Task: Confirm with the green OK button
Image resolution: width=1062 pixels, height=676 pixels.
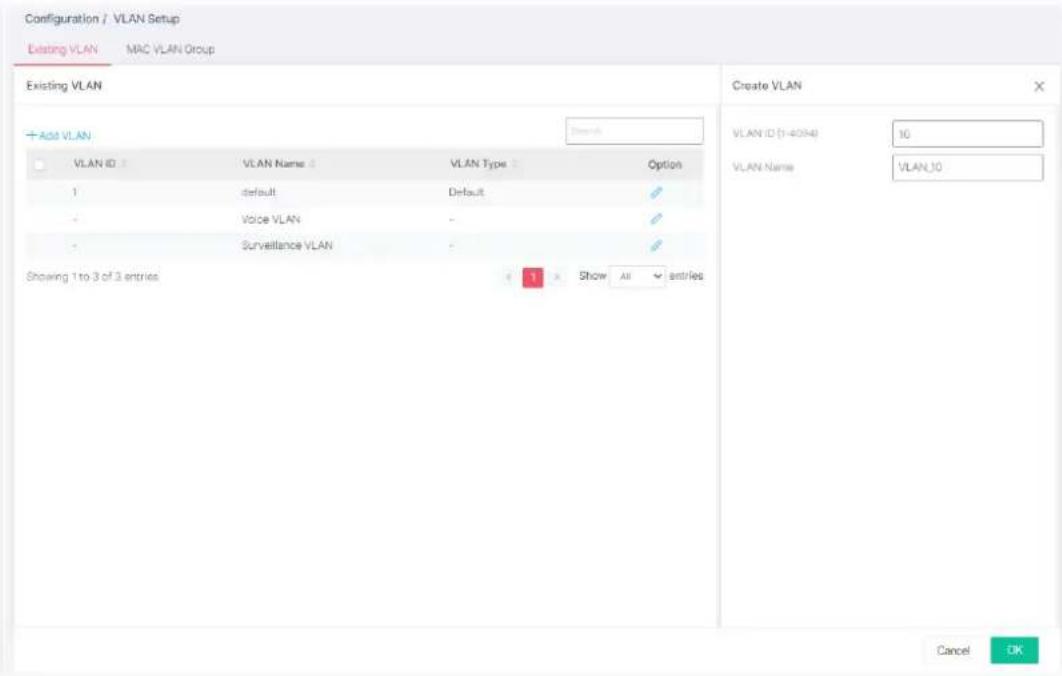Action: pyautogui.click(x=1014, y=650)
